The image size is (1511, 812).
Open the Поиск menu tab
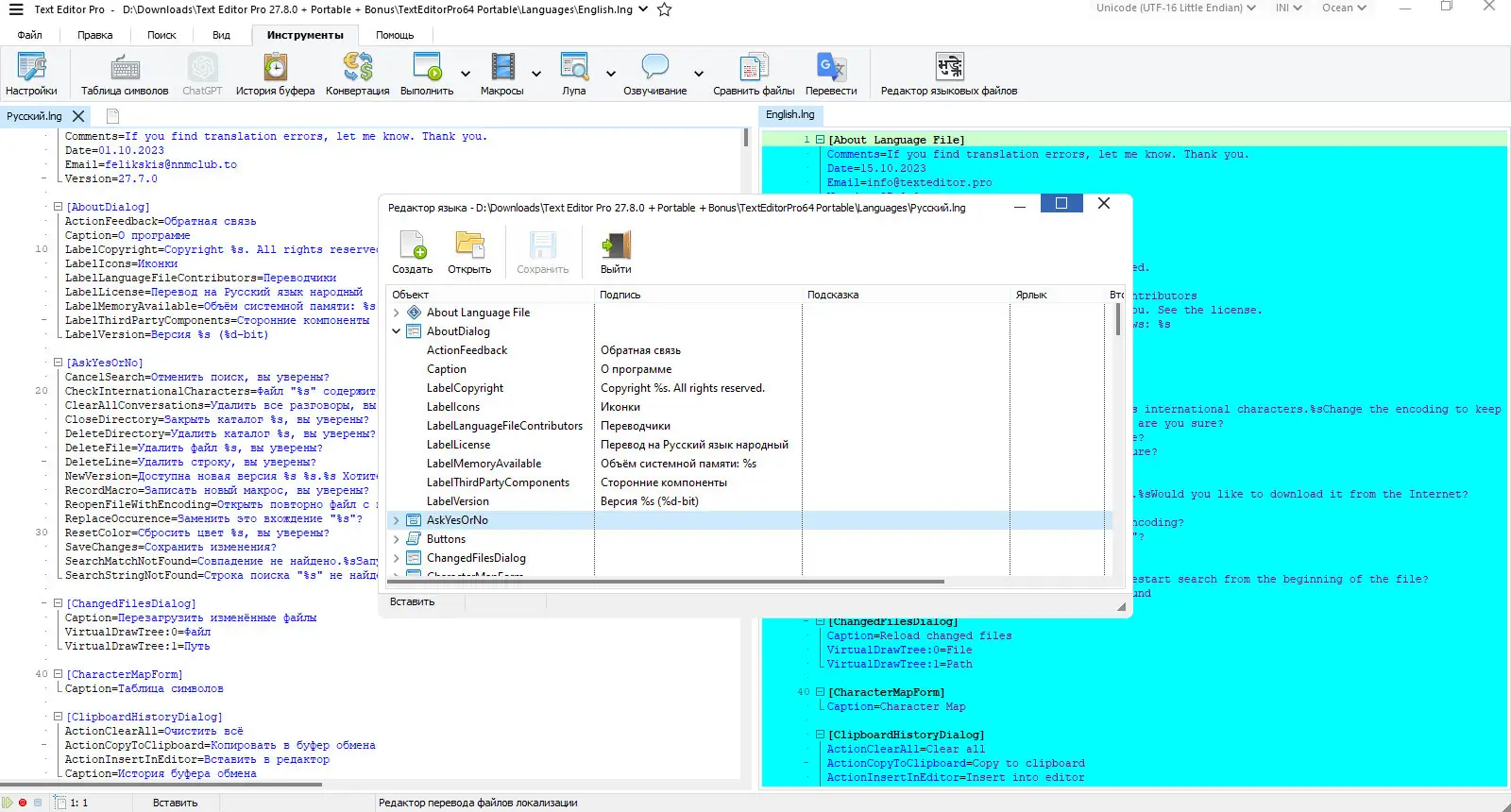[x=161, y=35]
